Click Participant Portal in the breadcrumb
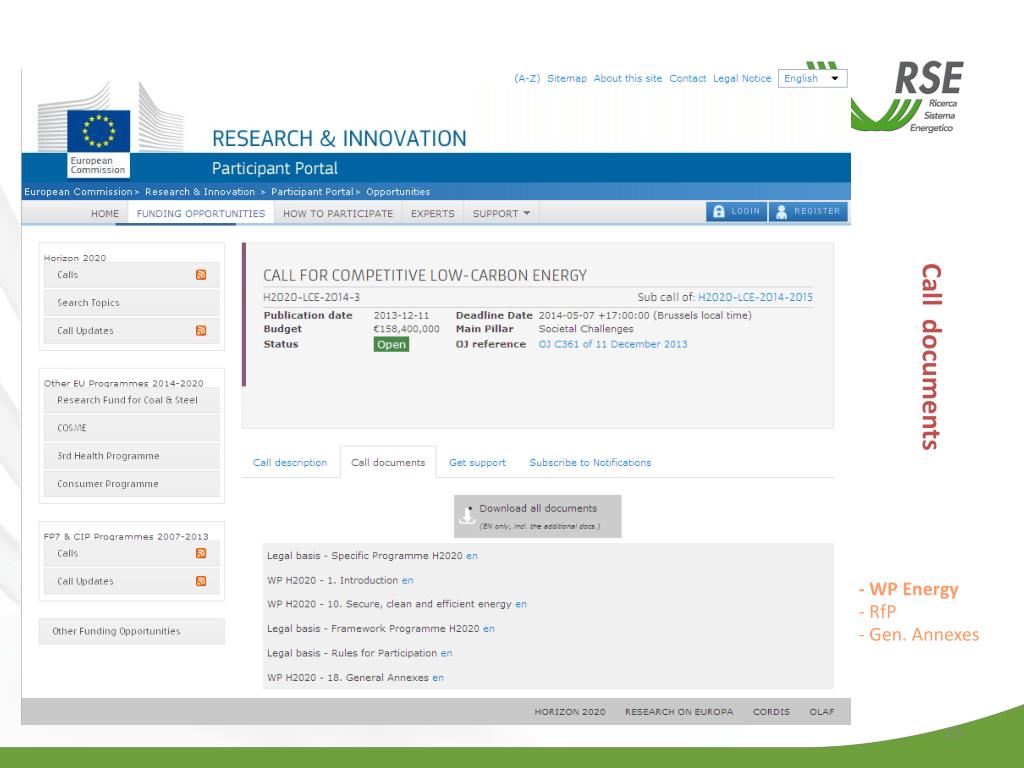 click(x=312, y=192)
